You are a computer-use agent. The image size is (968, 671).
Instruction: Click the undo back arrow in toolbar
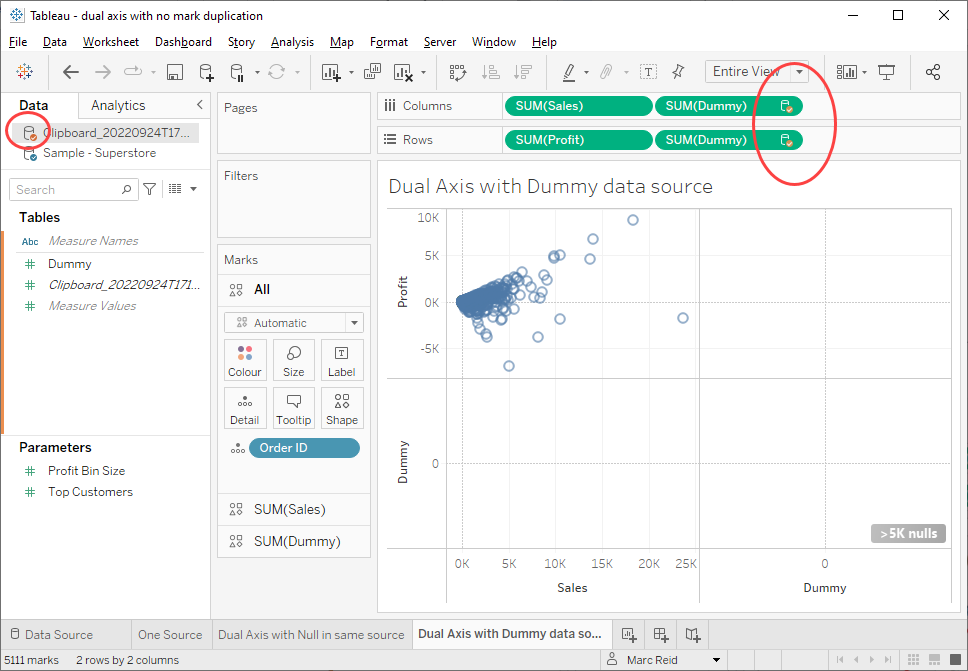point(71,72)
